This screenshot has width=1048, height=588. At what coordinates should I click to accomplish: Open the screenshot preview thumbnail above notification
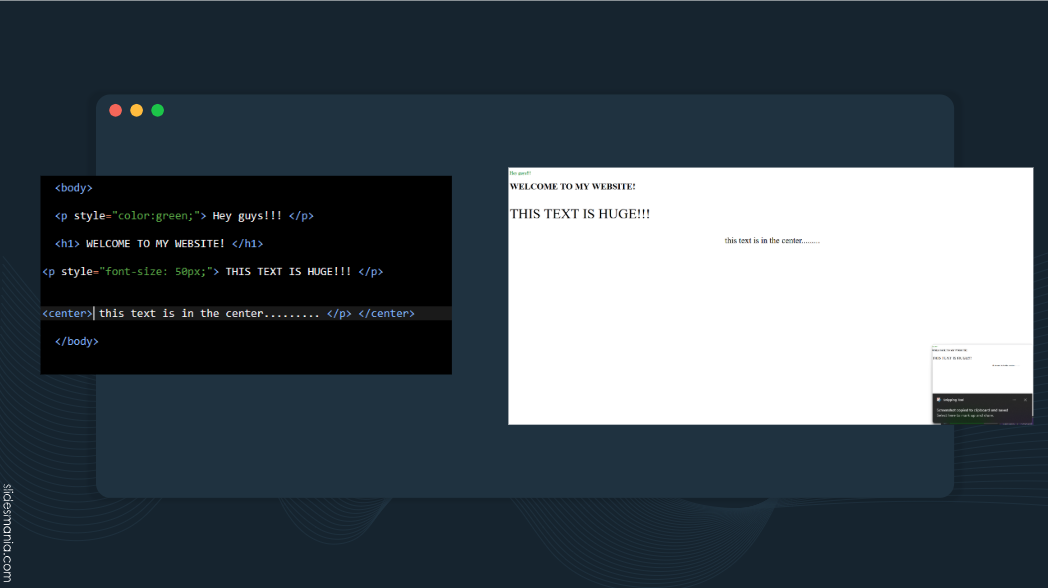click(x=981, y=368)
